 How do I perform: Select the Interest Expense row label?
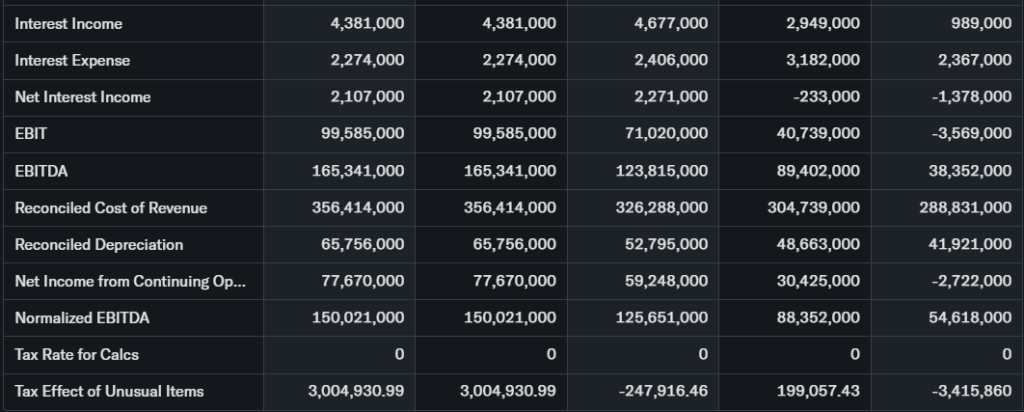pyautogui.click(x=72, y=60)
